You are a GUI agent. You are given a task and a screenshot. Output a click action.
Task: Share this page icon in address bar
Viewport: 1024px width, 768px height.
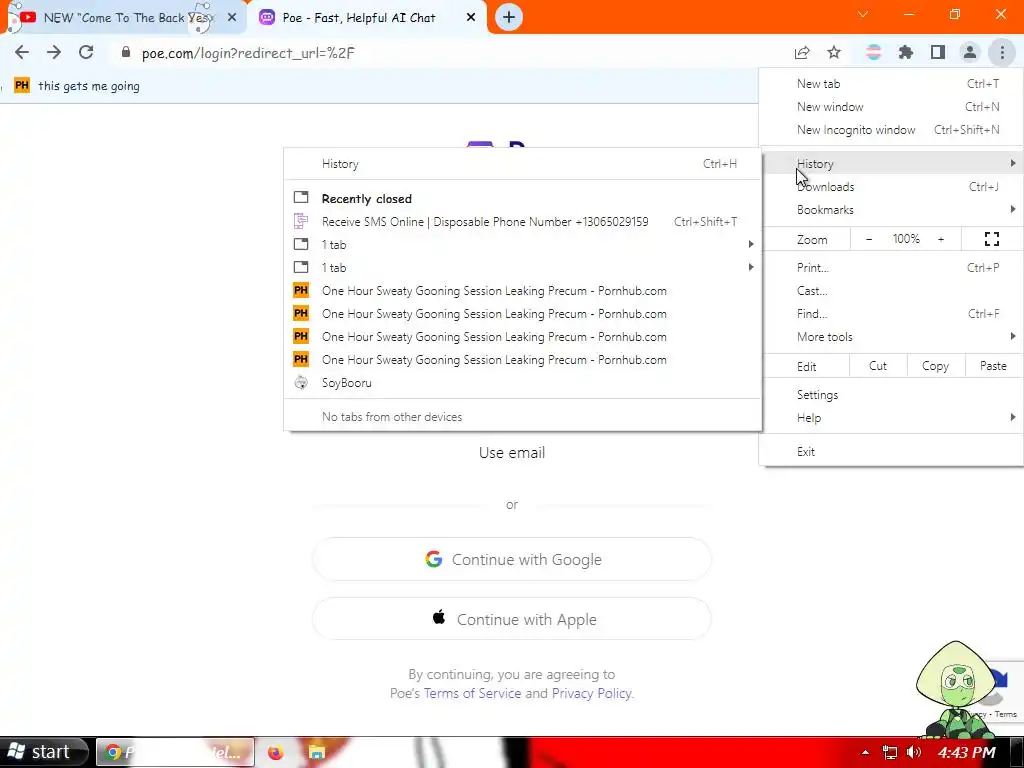[802, 53]
